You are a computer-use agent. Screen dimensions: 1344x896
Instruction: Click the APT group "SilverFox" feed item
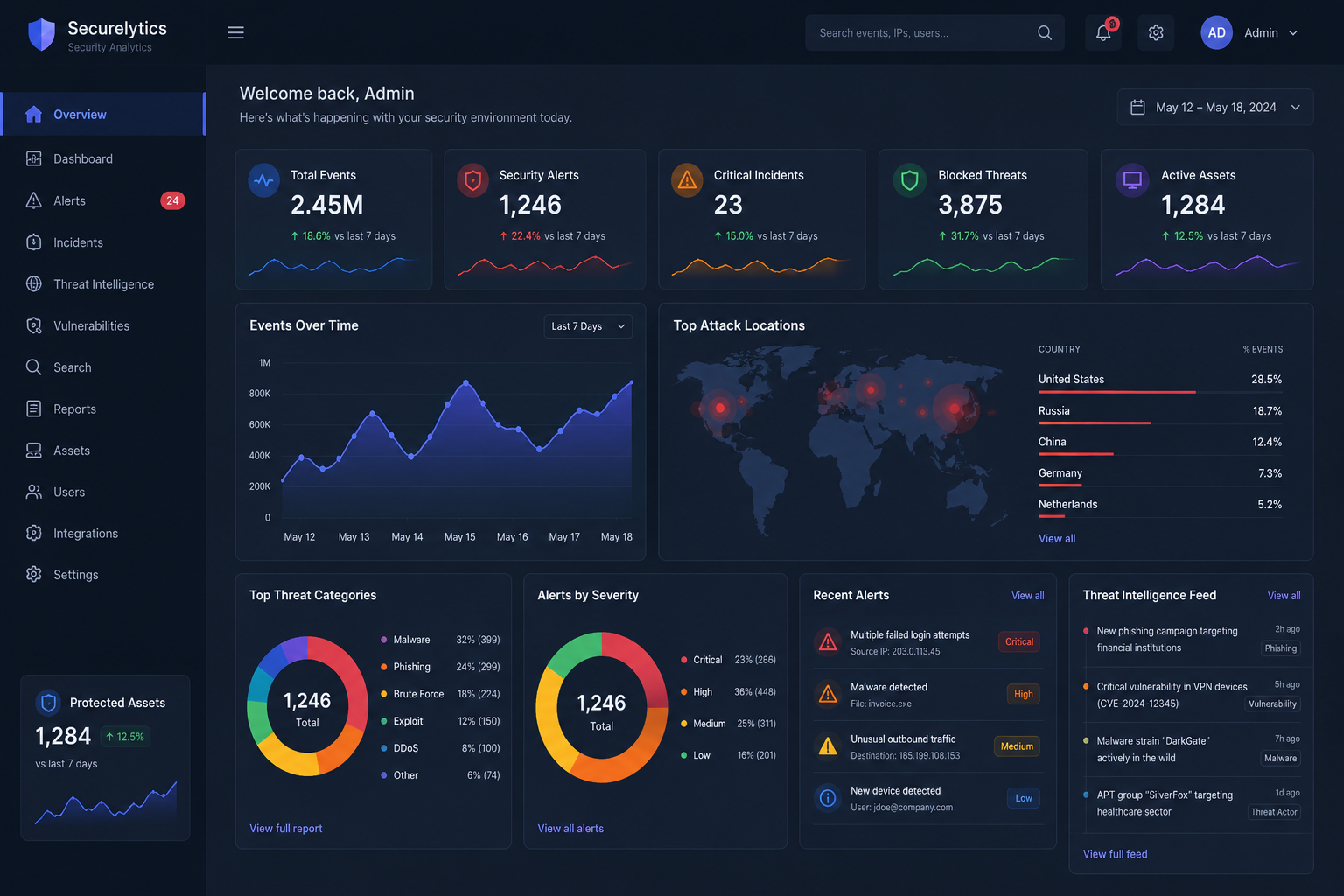click(x=1192, y=803)
